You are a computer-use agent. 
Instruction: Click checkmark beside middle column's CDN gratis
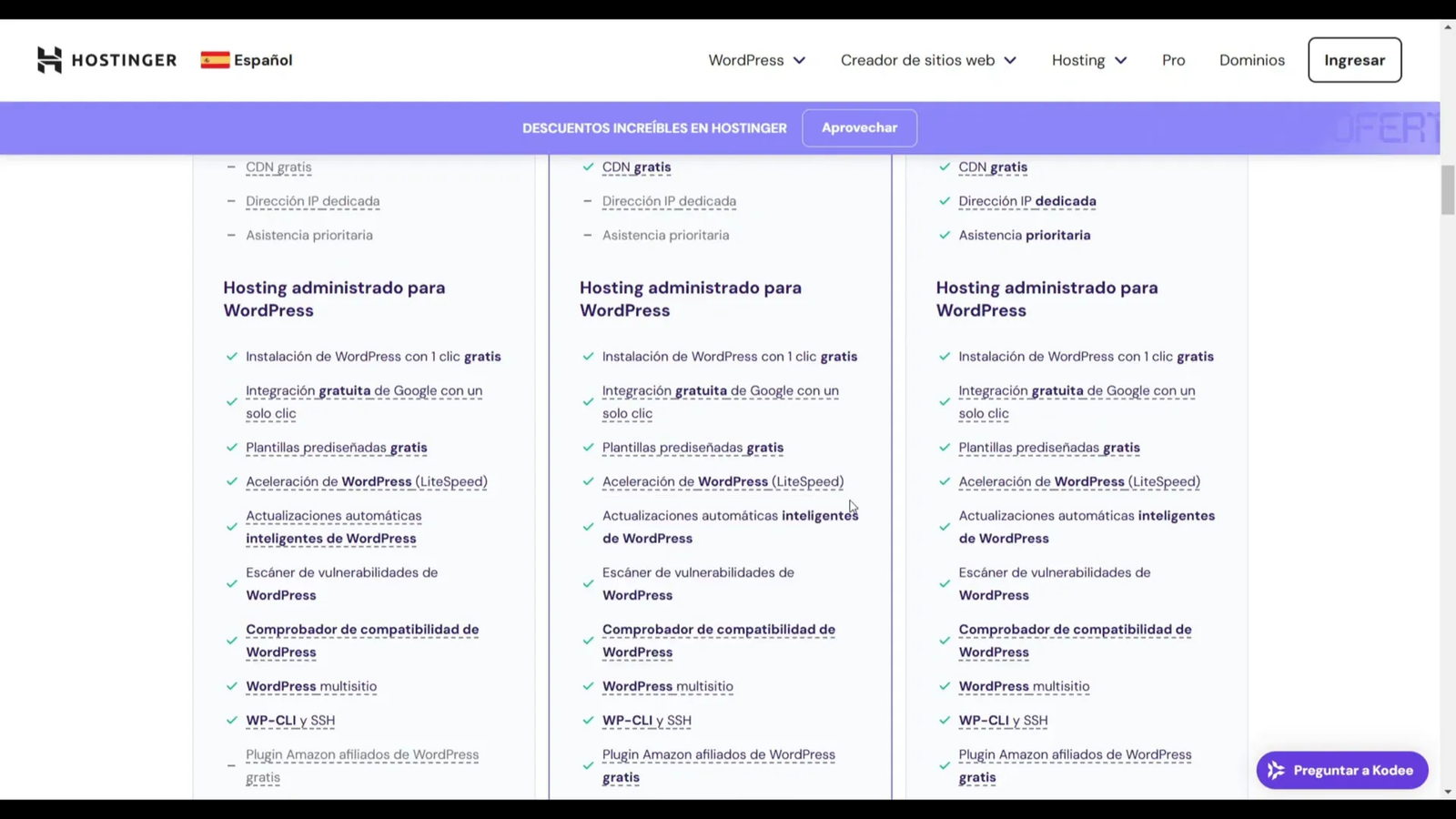[x=588, y=167]
